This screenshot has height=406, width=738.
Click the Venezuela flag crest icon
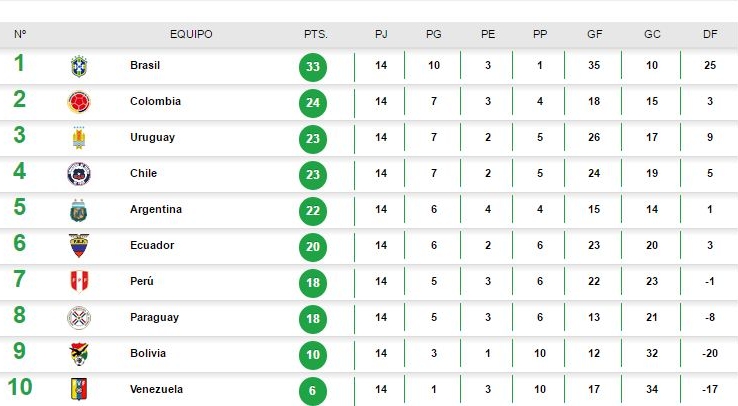click(79, 389)
